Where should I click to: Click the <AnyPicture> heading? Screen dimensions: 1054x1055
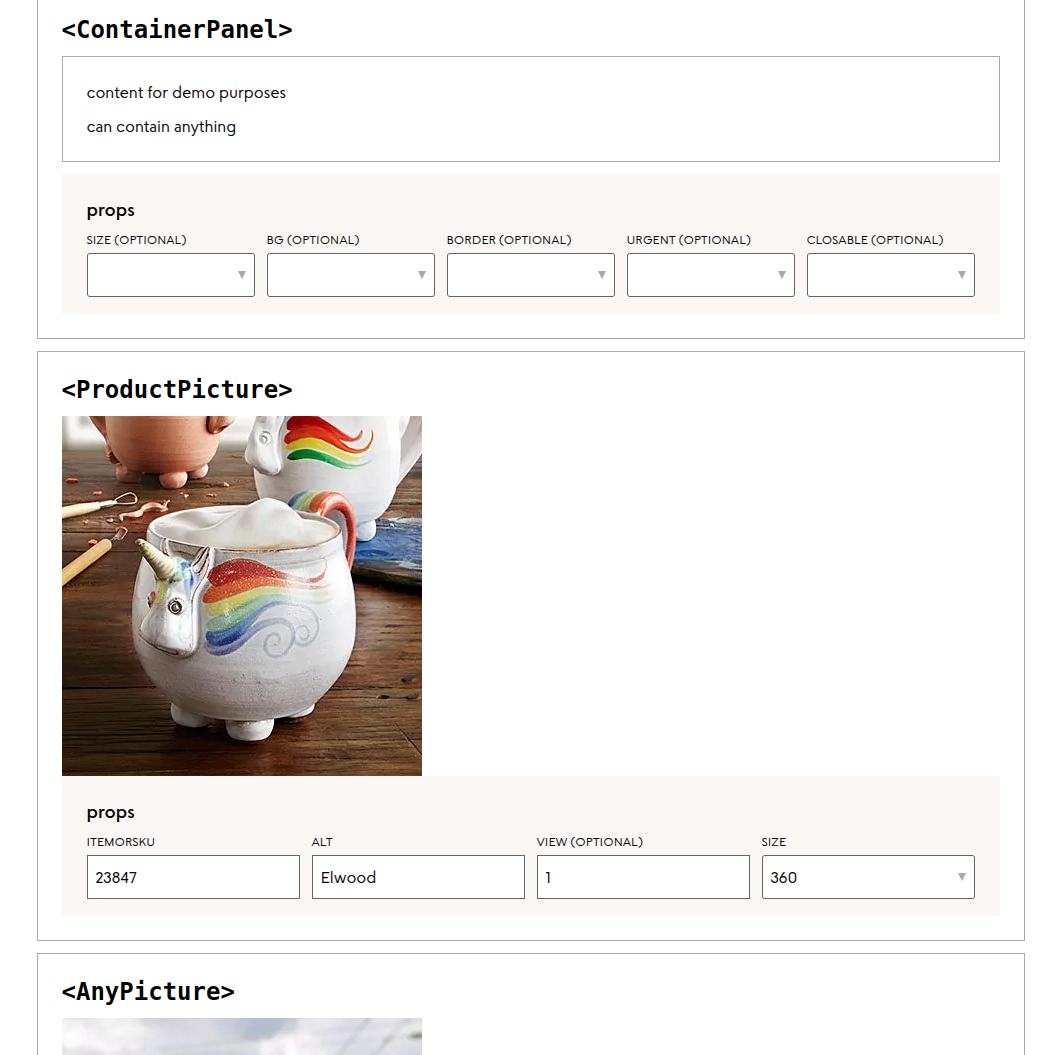click(x=148, y=992)
